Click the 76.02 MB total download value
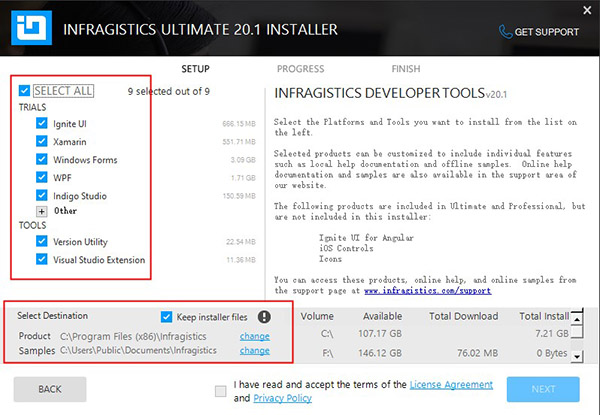Viewport: 600px width, 415px height. tap(478, 353)
